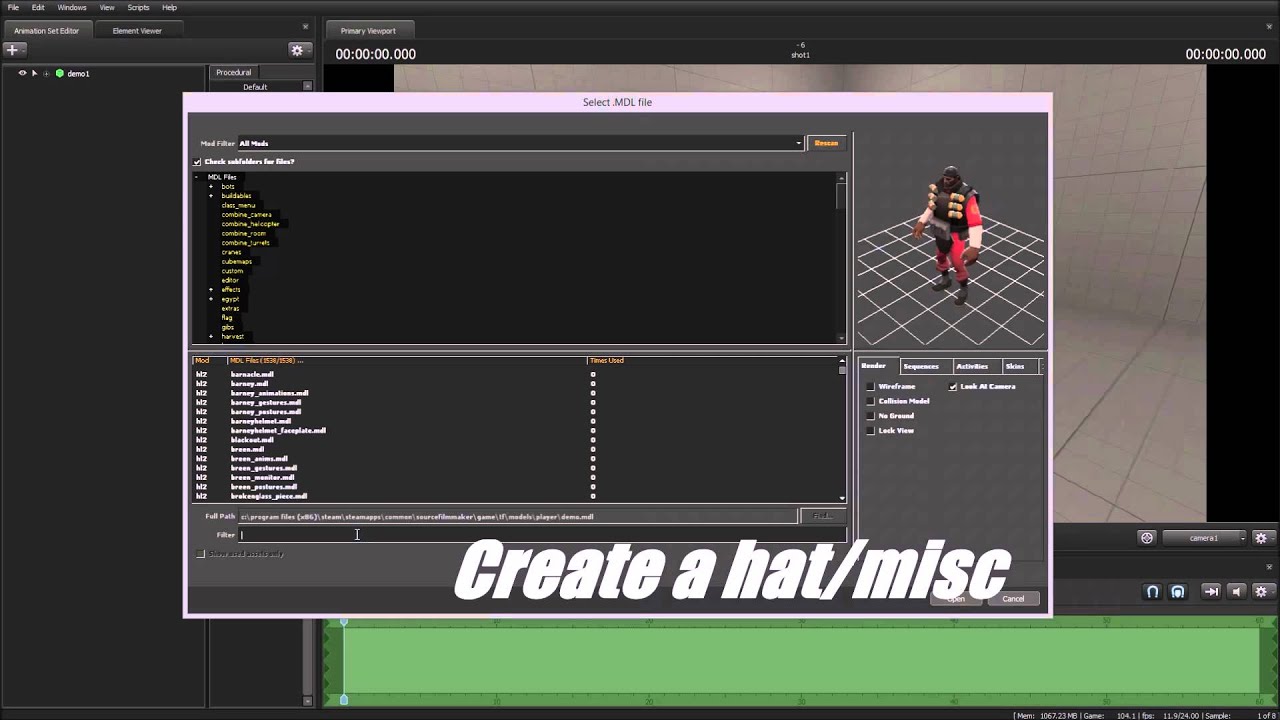Select the combine_helicopter folder
This screenshot has height=720, width=1280.
(x=250, y=224)
